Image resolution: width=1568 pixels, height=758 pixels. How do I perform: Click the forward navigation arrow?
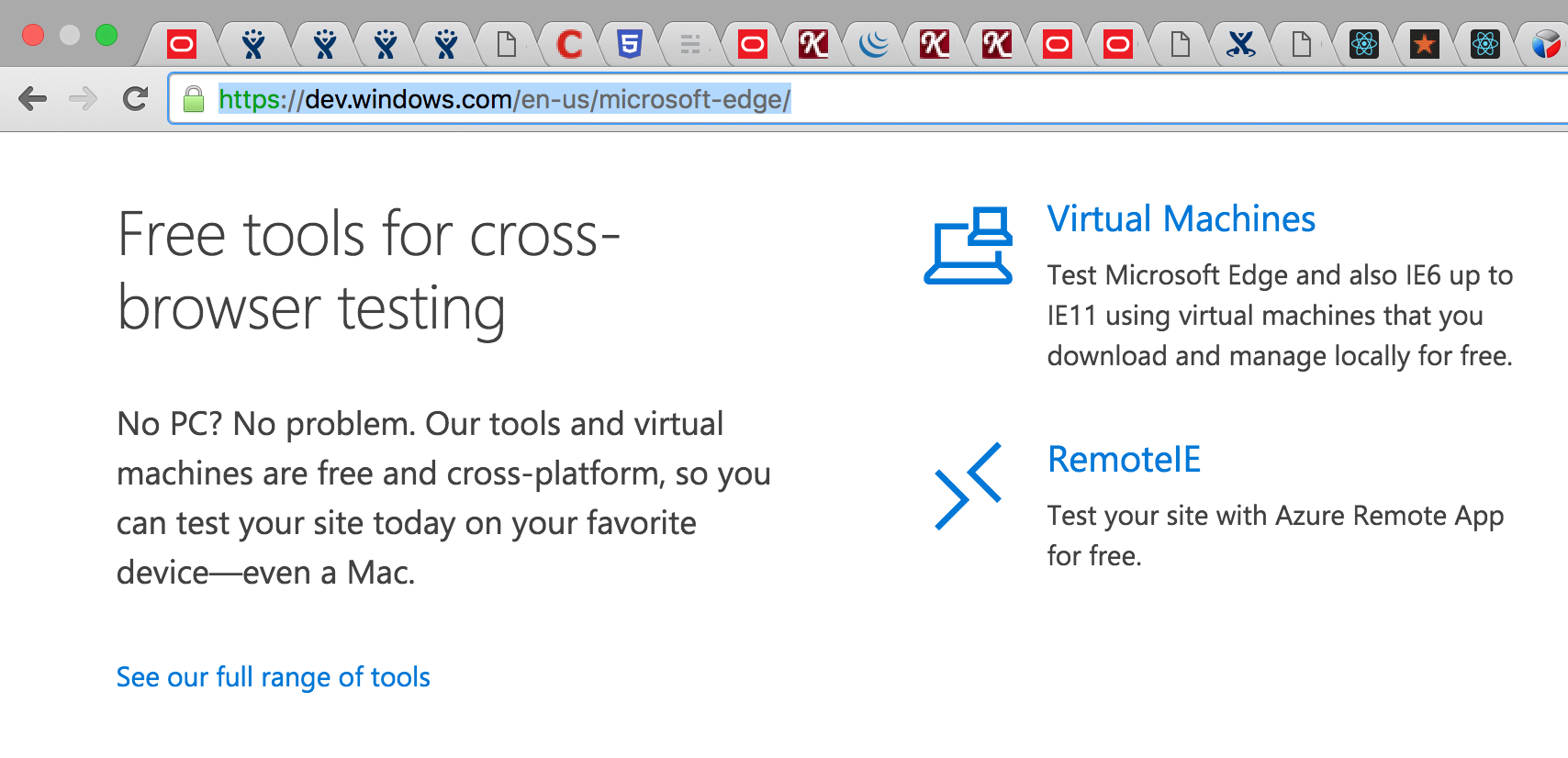tap(84, 98)
